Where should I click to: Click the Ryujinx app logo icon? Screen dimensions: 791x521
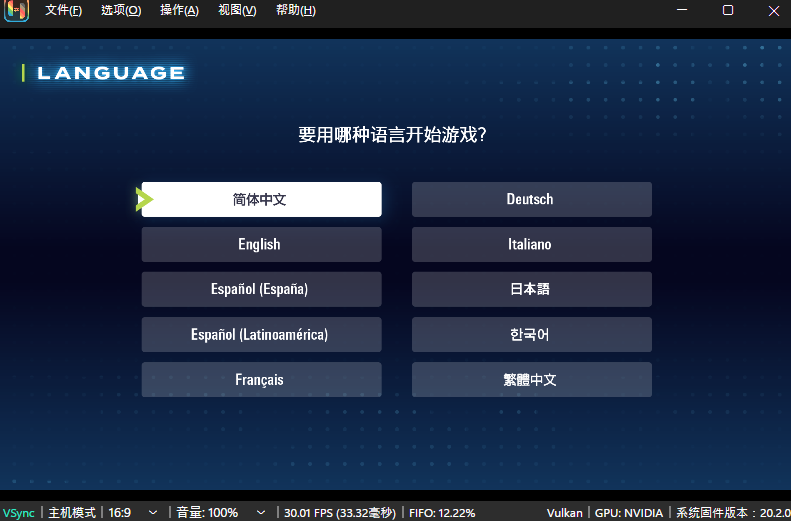pos(16,11)
